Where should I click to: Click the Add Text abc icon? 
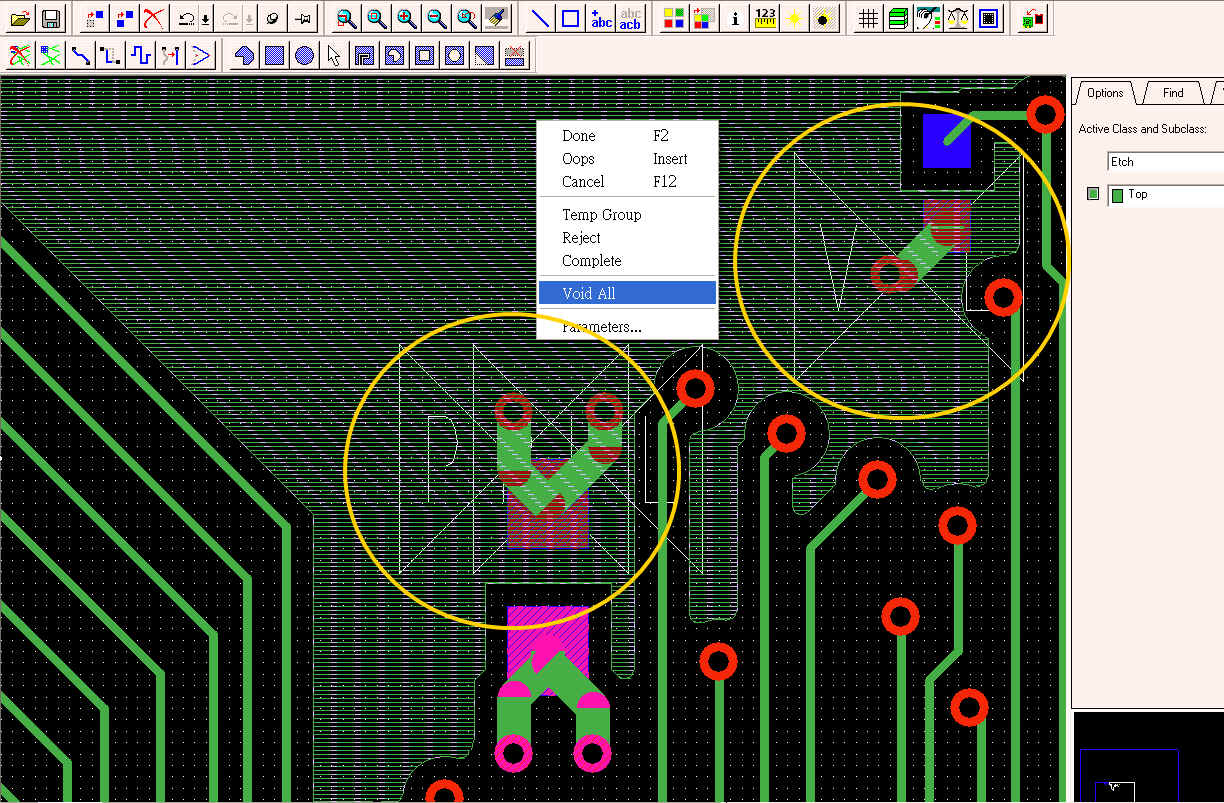coord(601,18)
